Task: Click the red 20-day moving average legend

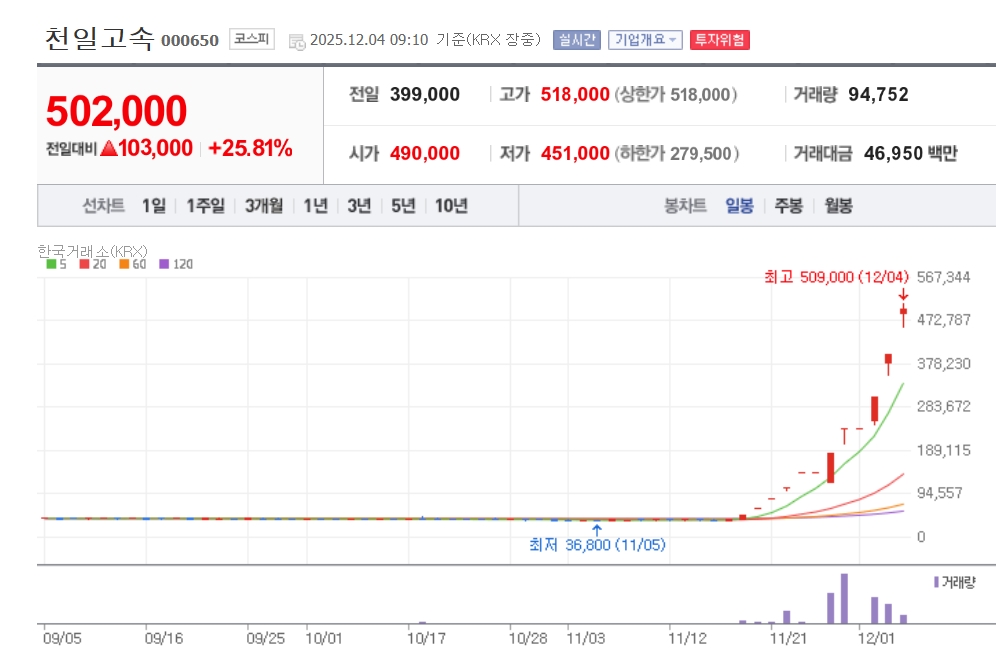Action: pos(93,264)
